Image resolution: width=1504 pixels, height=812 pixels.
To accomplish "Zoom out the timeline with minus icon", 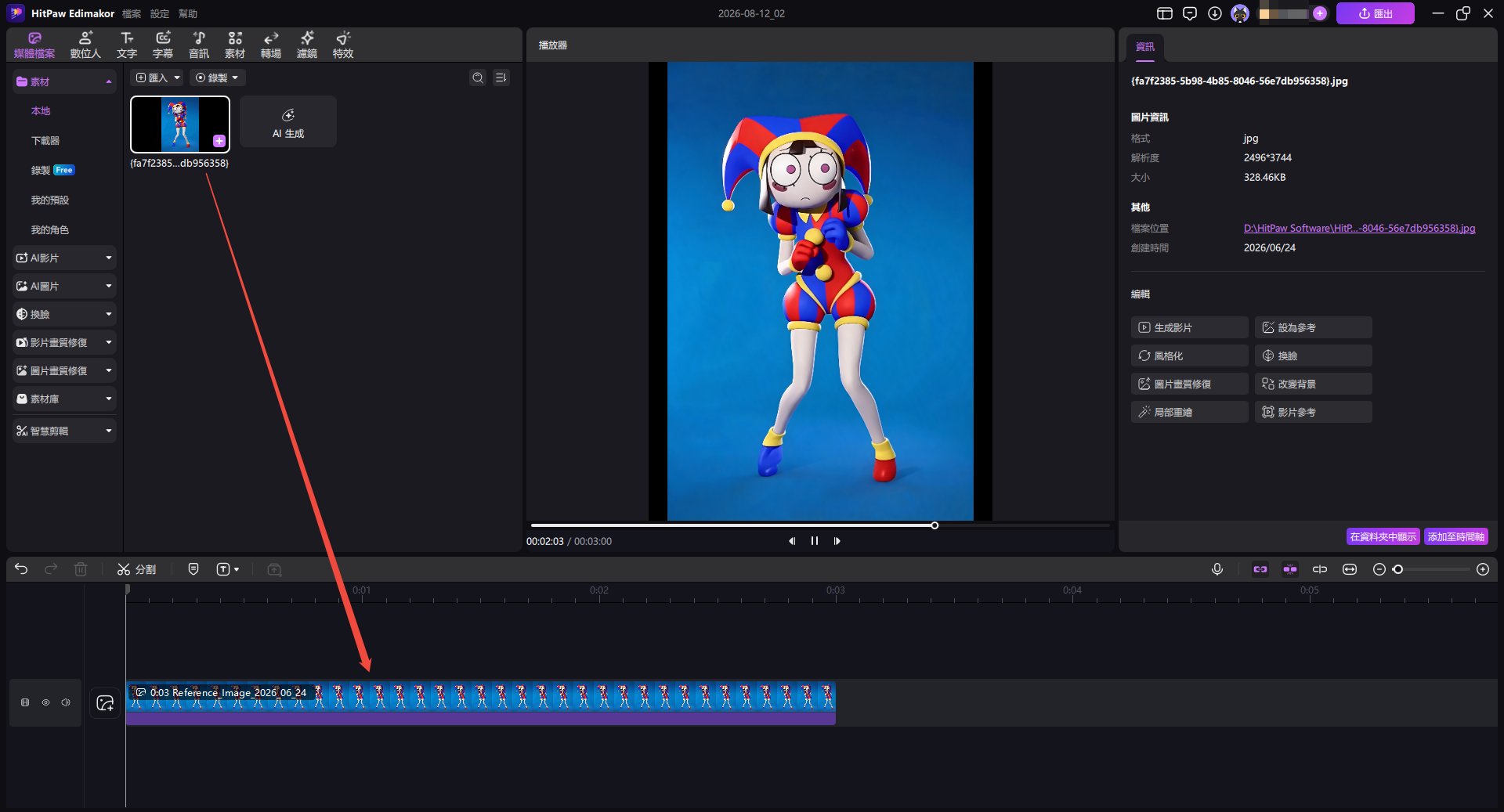I will pyautogui.click(x=1379, y=569).
